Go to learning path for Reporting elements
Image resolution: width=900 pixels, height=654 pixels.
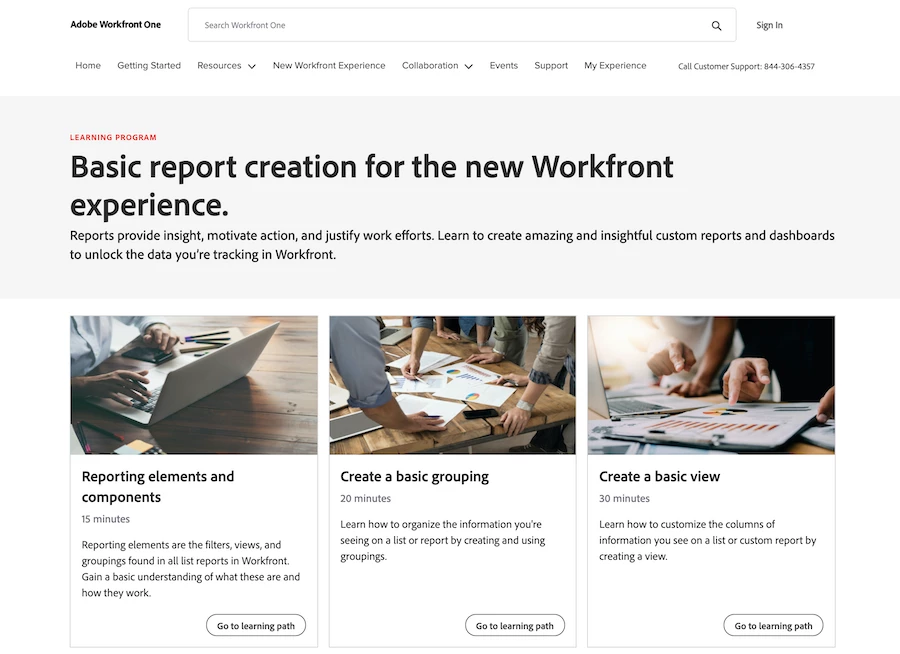[256, 625]
